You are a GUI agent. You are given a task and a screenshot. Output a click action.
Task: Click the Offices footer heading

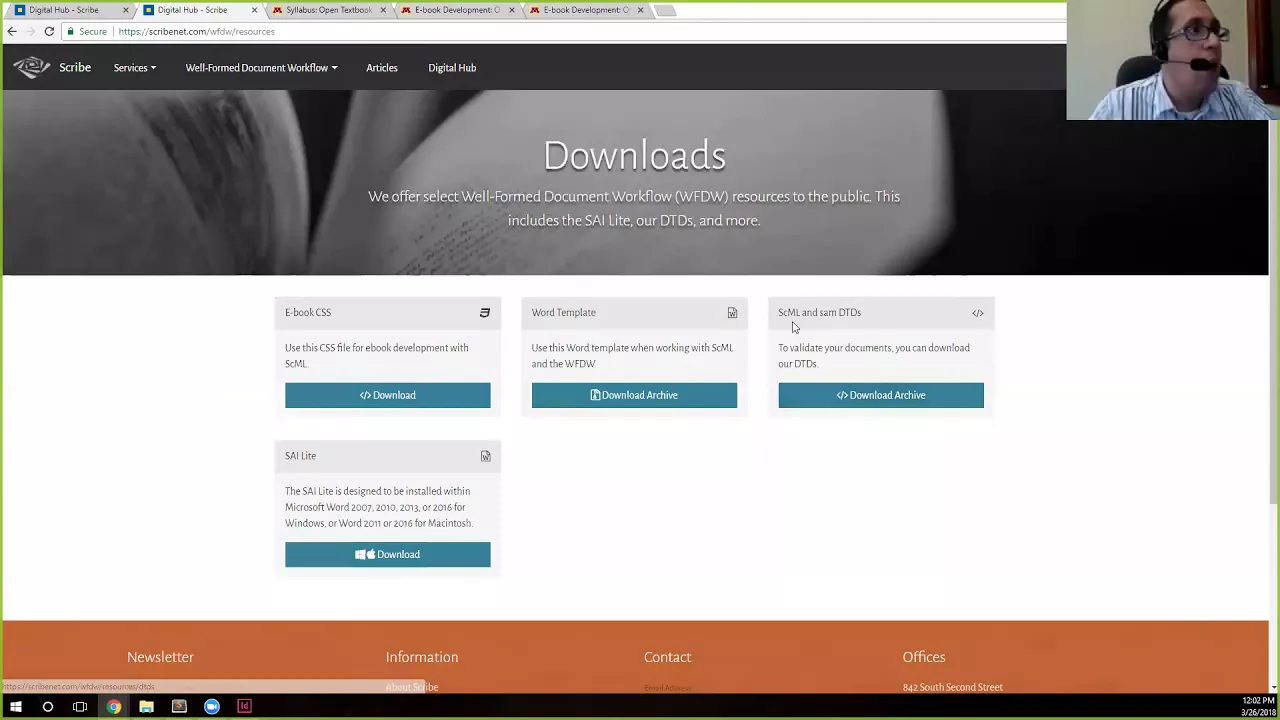924,657
